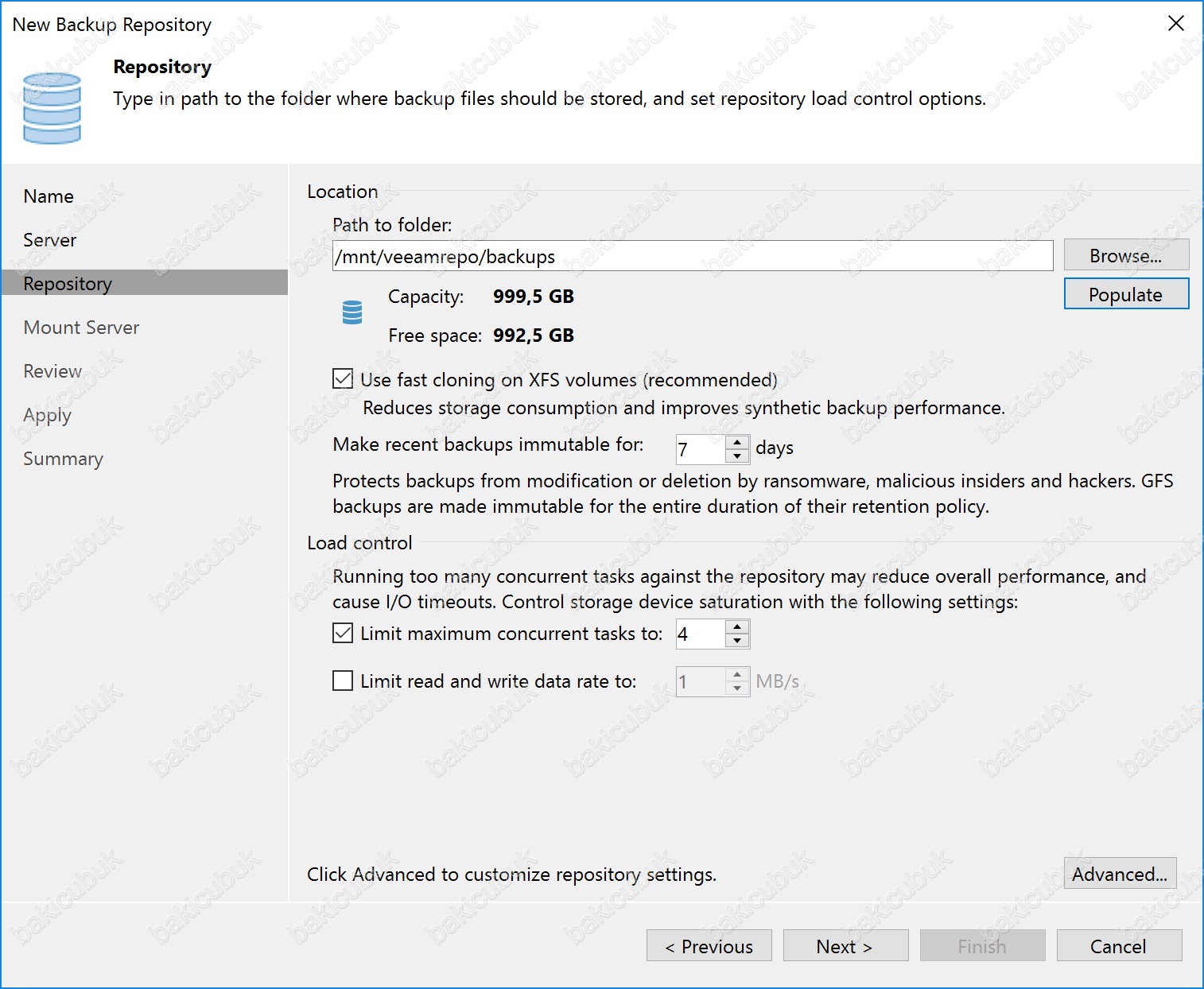This screenshot has width=1204, height=989.
Task: Increase maximum concurrent tasks with up arrow
Action: coord(737,626)
